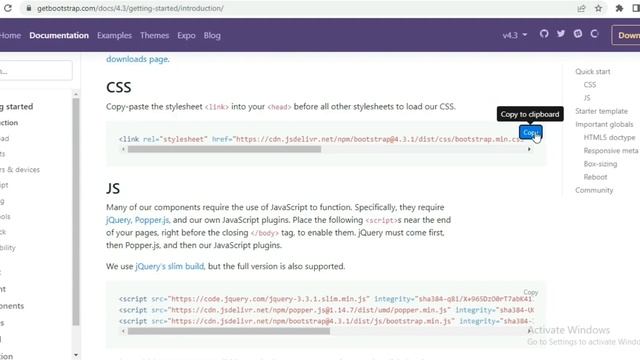Click the CSS code horizontal scrollbar thumb
The width and height of the screenshot is (640, 360).
tap(224, 149)
